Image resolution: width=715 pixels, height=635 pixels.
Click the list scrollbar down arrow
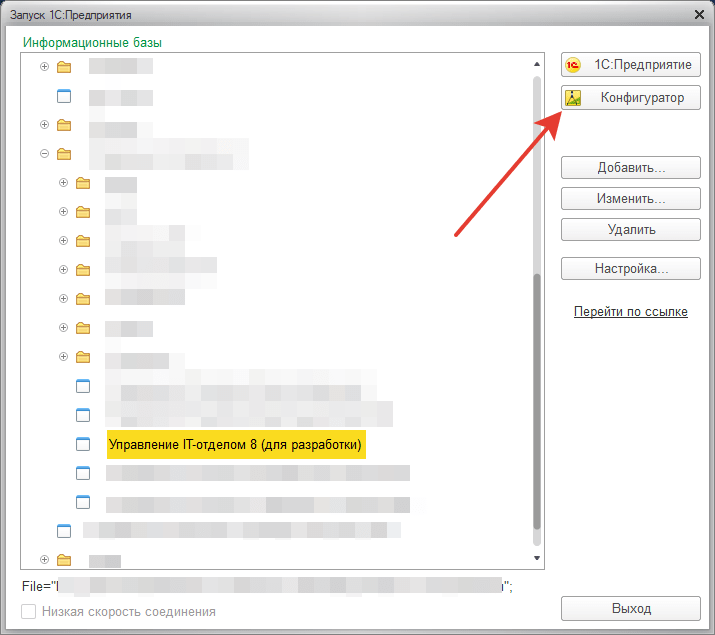(x=537, y=558)
